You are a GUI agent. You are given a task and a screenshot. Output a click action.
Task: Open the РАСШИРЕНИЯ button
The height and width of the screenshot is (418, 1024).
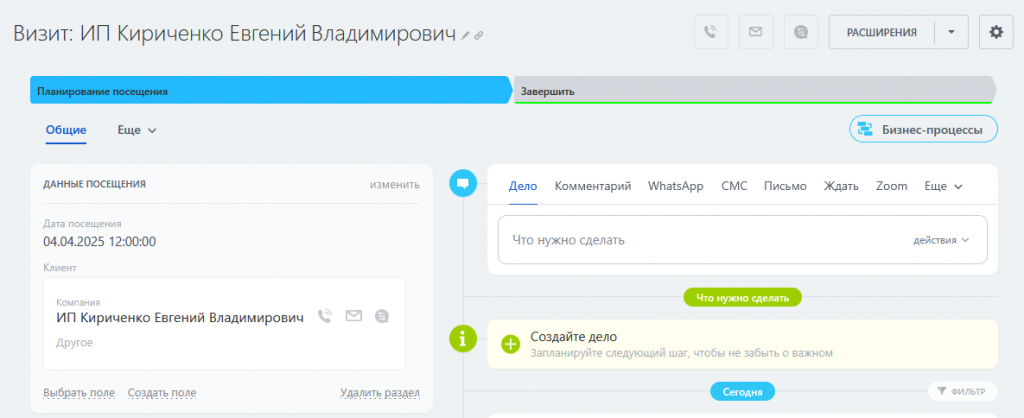tap(882, 32)
